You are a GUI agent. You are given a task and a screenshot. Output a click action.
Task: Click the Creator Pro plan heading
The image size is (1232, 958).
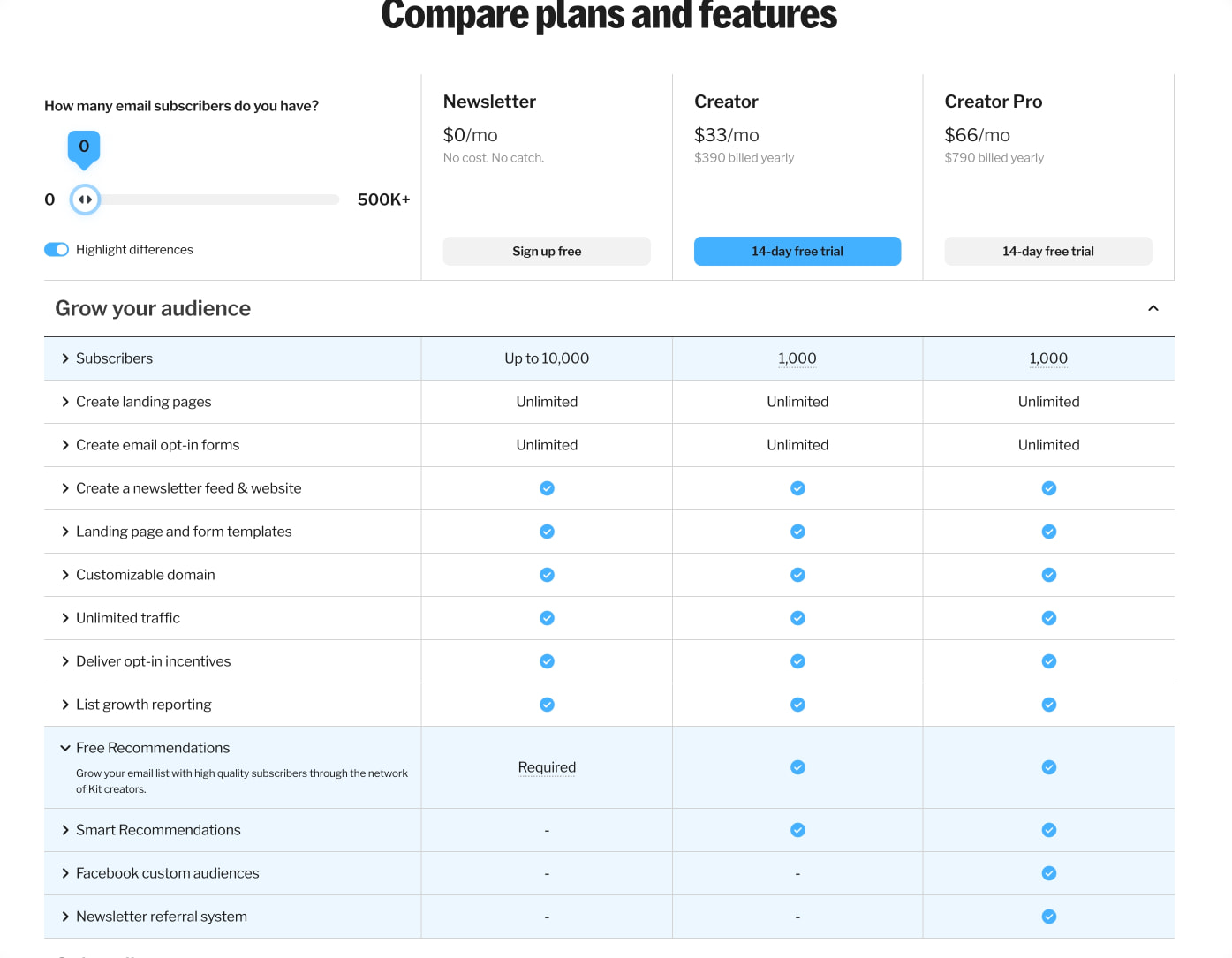point(994,102)
